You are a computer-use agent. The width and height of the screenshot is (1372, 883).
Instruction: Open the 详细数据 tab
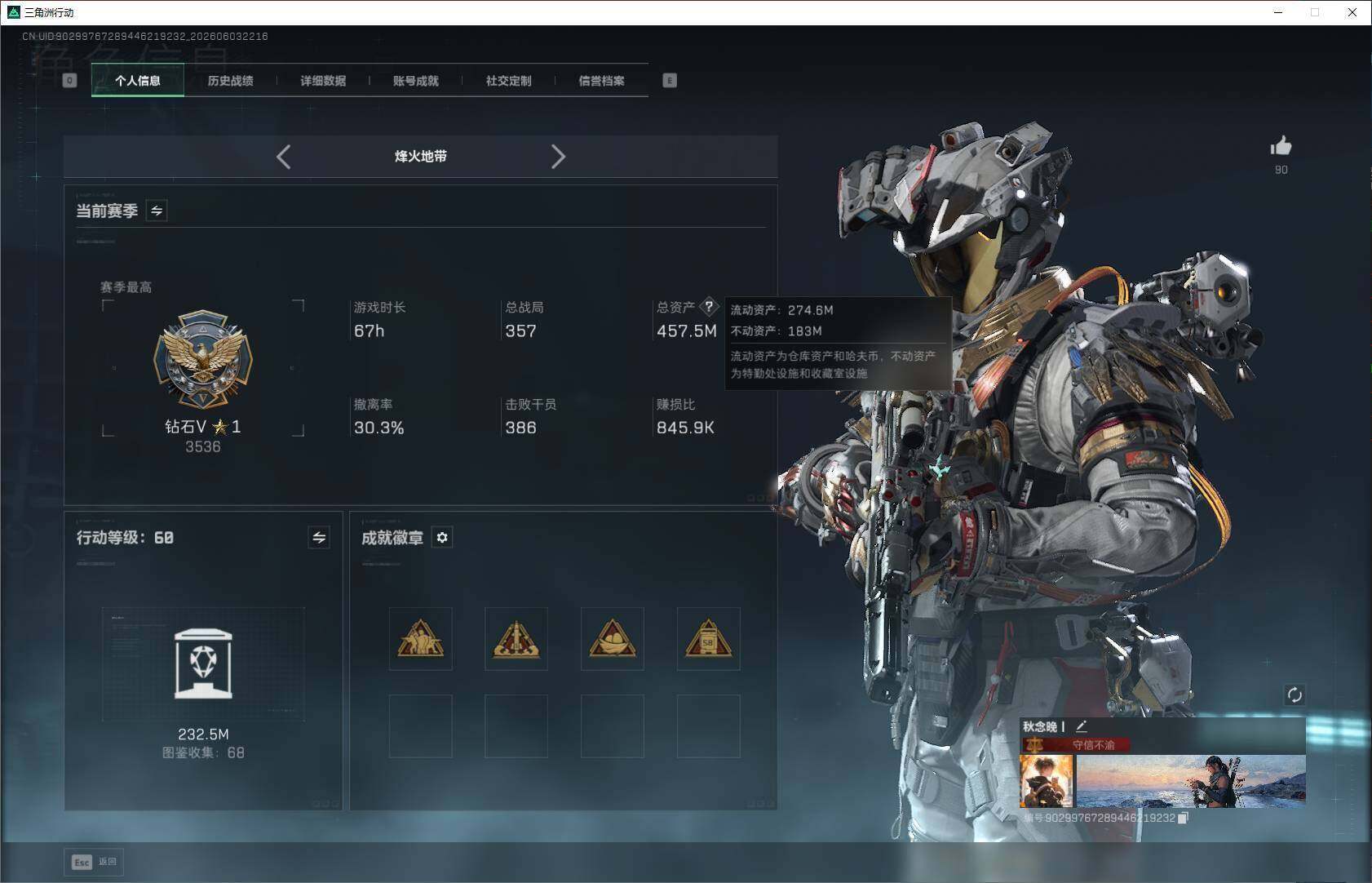[323, 80]
